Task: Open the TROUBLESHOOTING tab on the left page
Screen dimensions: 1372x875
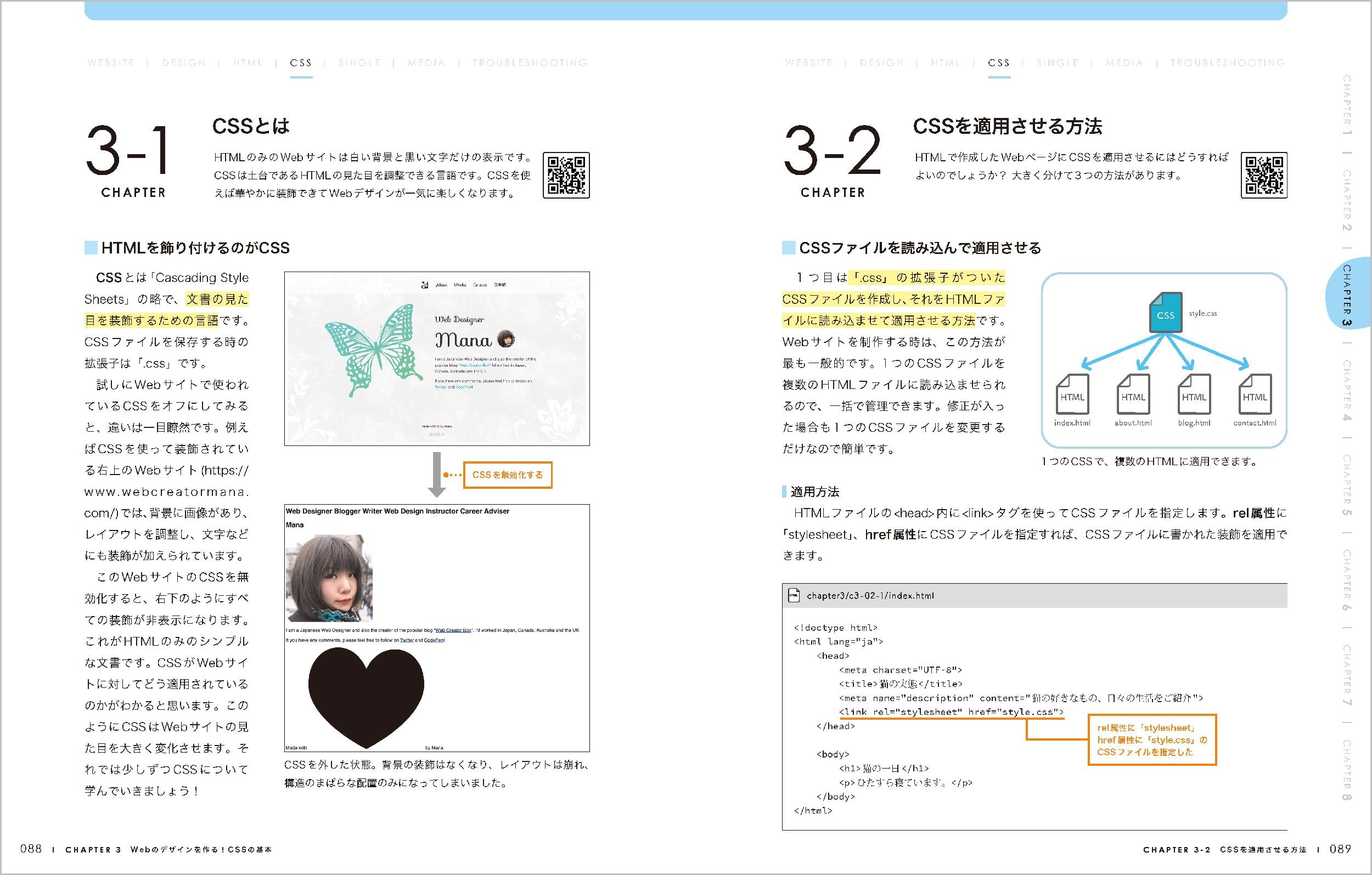Action: 529,63
